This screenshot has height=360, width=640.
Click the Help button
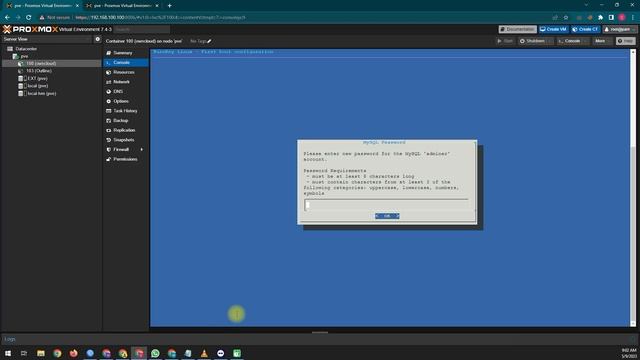point(626,41)
